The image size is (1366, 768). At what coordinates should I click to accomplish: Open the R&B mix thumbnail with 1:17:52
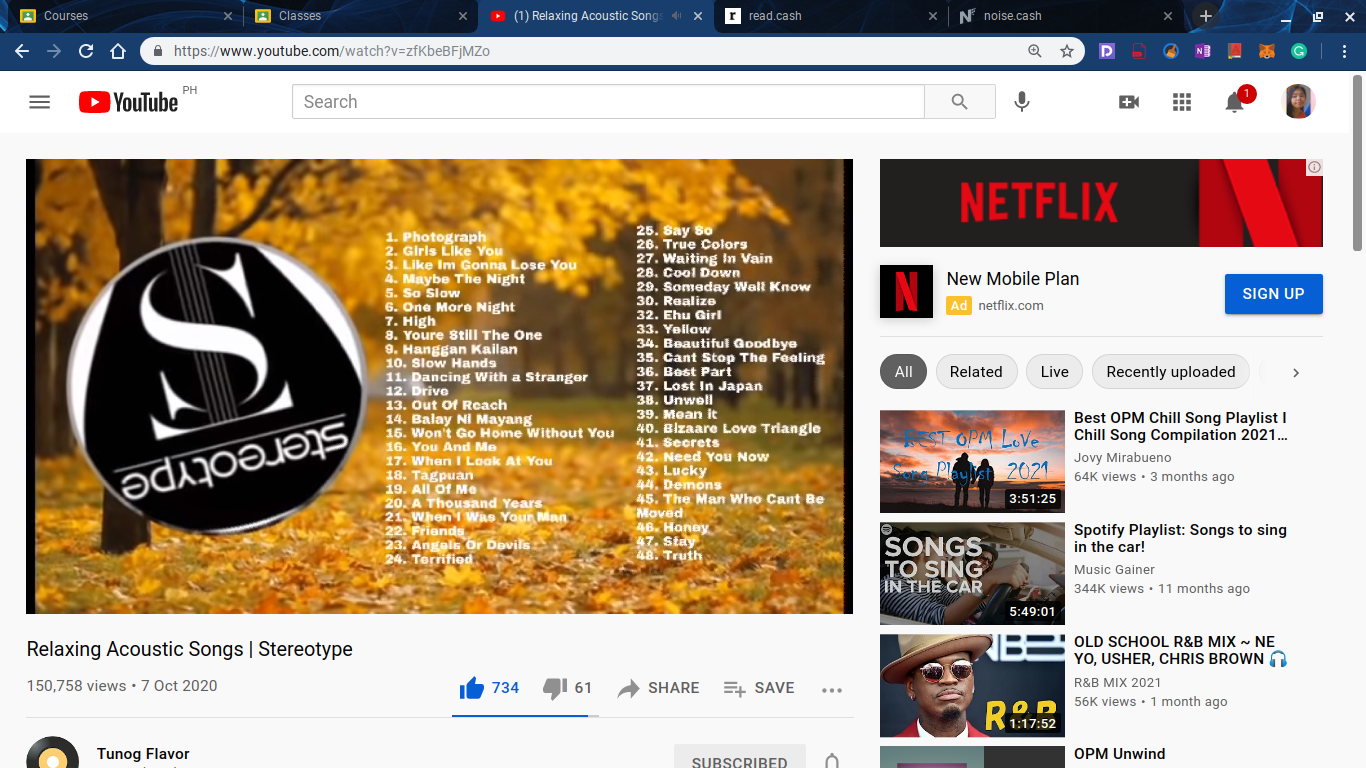click(972, 685)
